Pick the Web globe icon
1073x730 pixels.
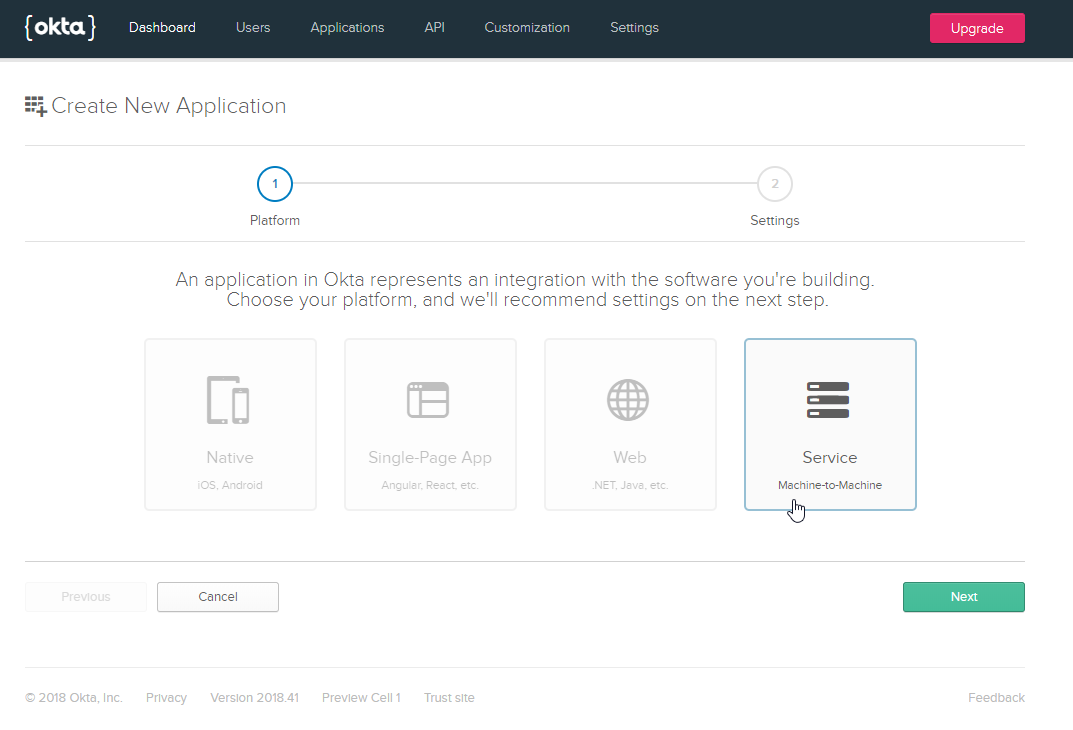(x=629, y=400)
